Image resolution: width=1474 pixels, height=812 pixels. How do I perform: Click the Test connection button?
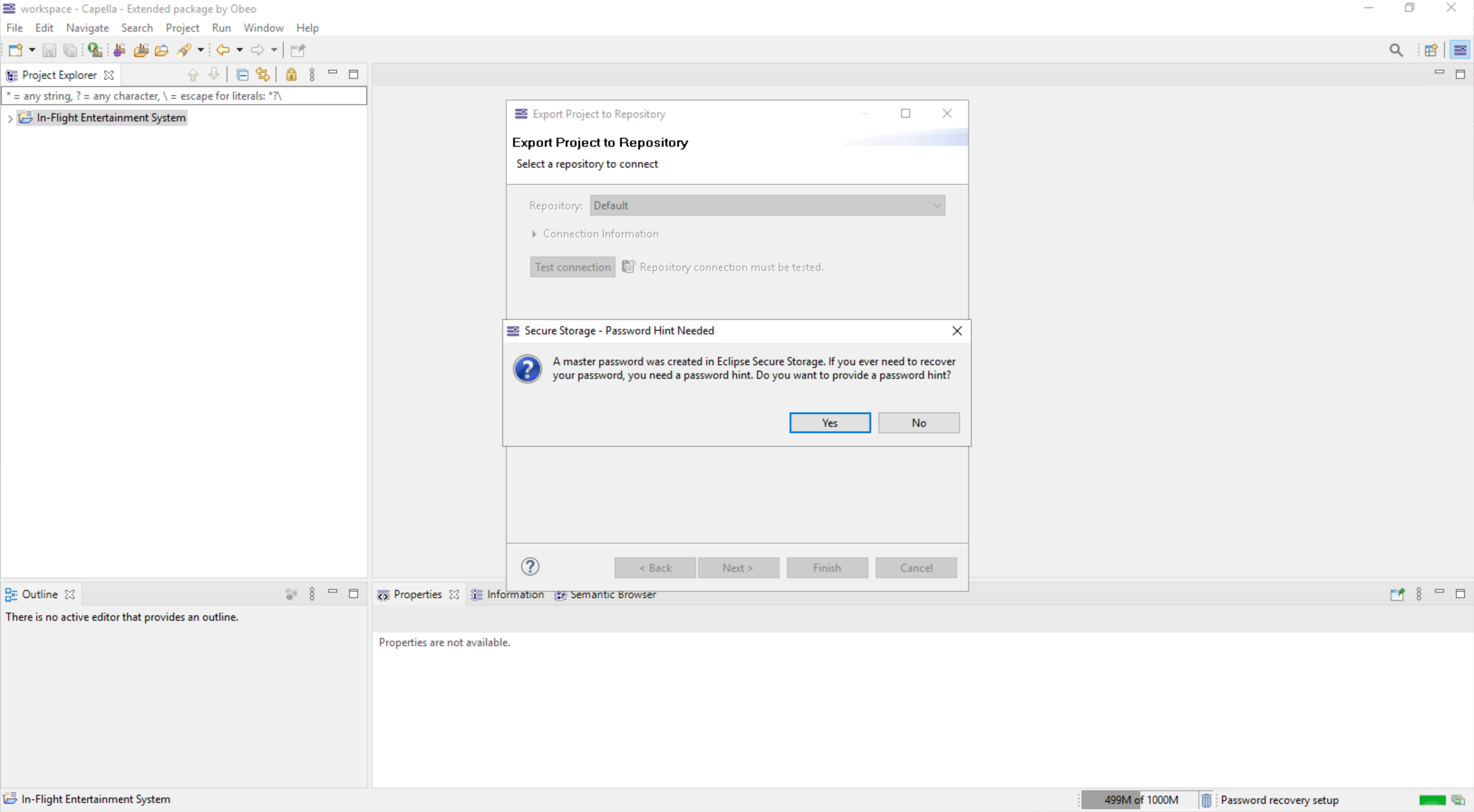[572, 267]
